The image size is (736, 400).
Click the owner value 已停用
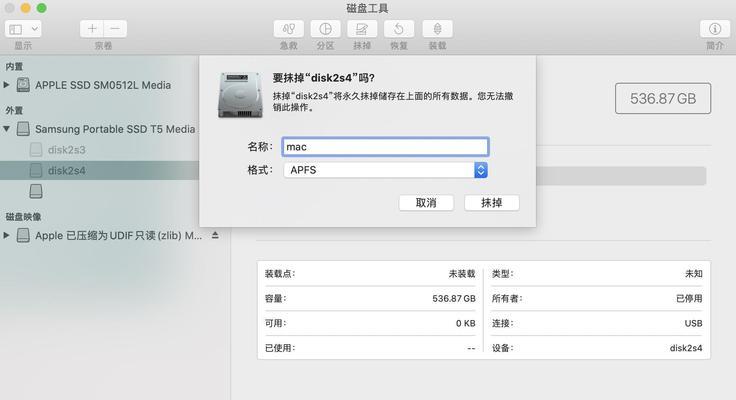(x=689, y=299)
